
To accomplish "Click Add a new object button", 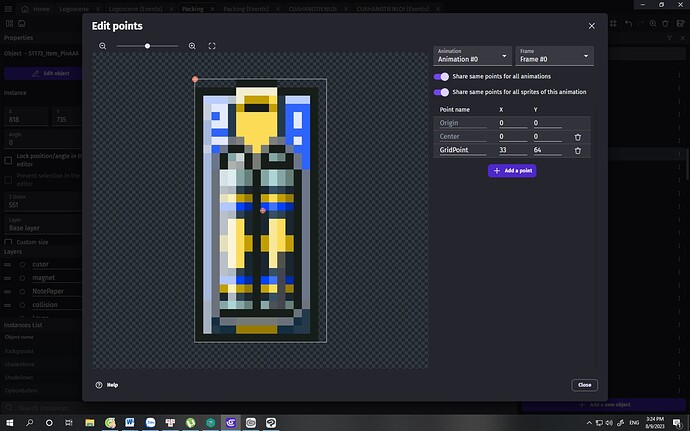I will click(x=604, y=405).
